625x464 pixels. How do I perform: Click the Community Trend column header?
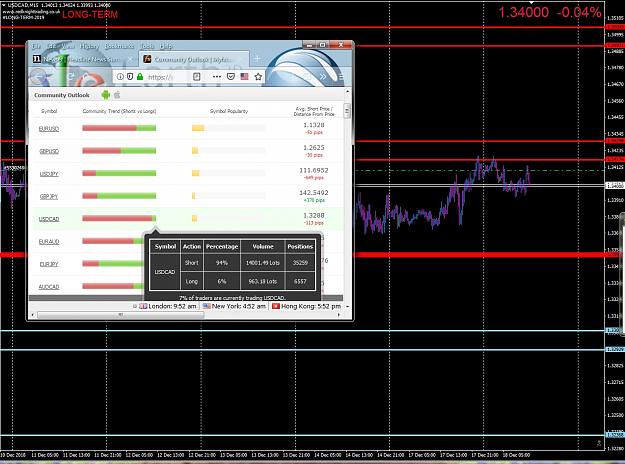click(119, 111)
